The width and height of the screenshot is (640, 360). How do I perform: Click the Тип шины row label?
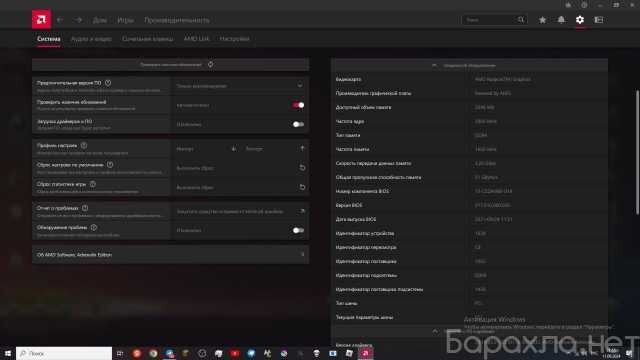click(347, 303)
